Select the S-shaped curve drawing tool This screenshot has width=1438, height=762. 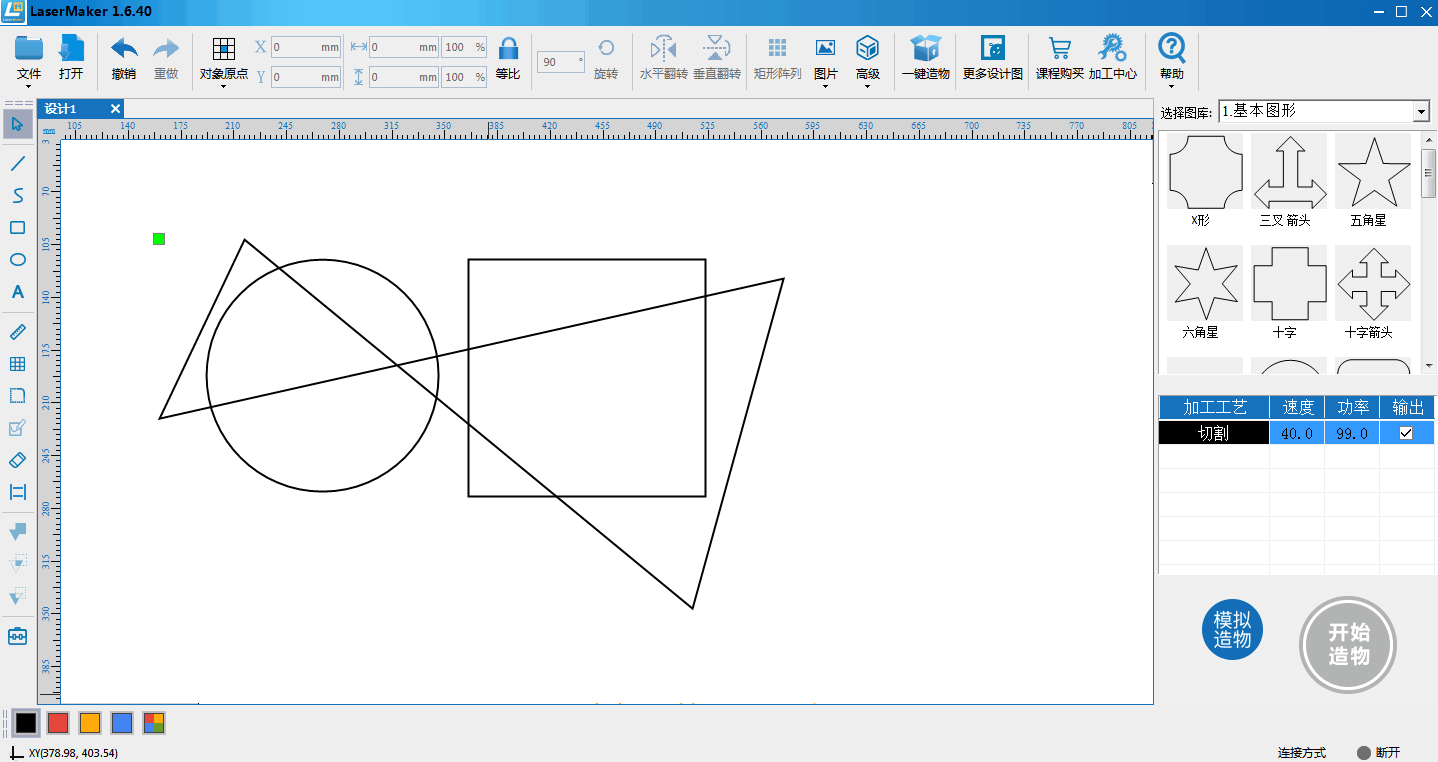[x=17, y=195]
